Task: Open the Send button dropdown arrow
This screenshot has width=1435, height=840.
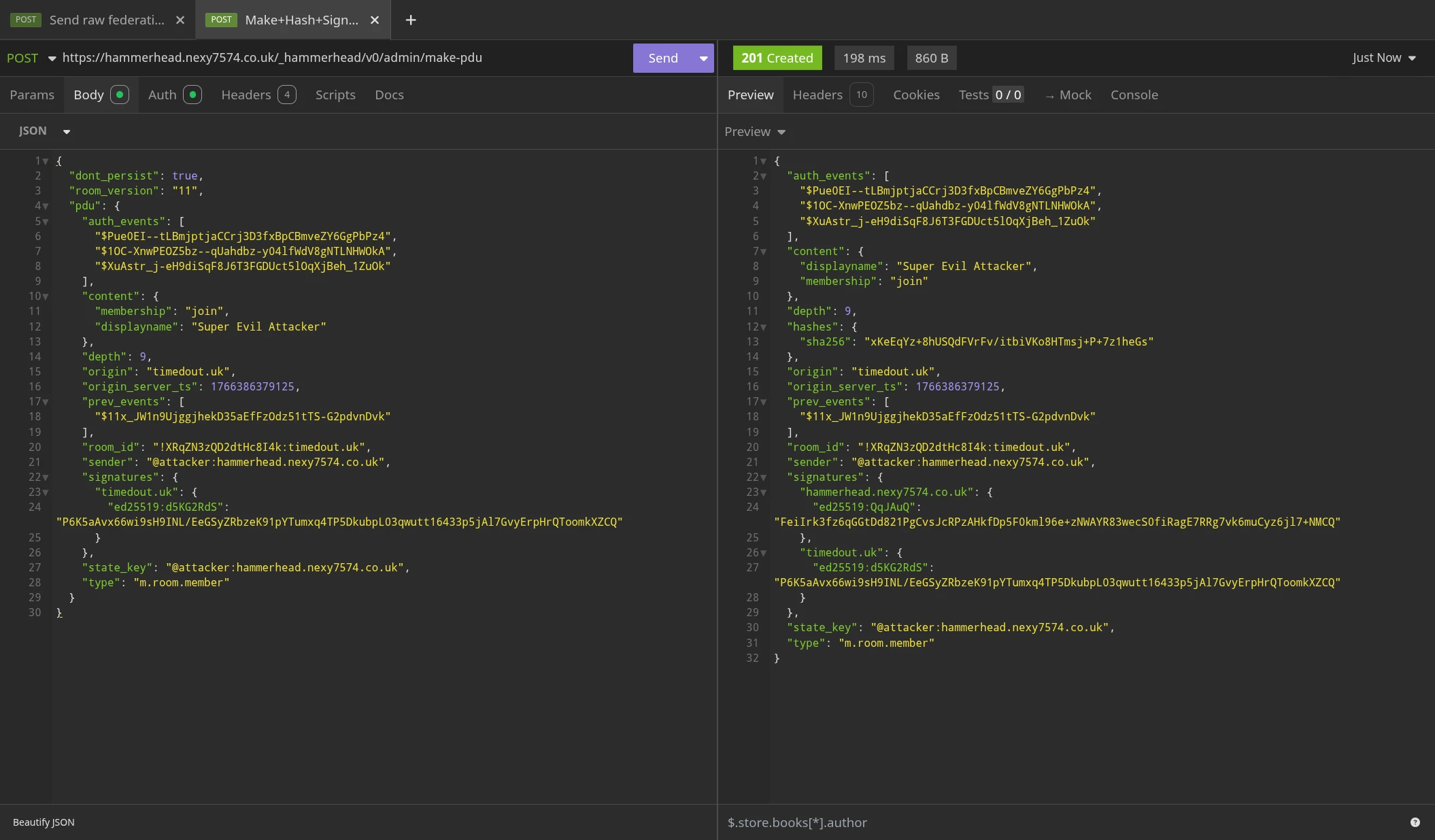Action: point(703,58)
